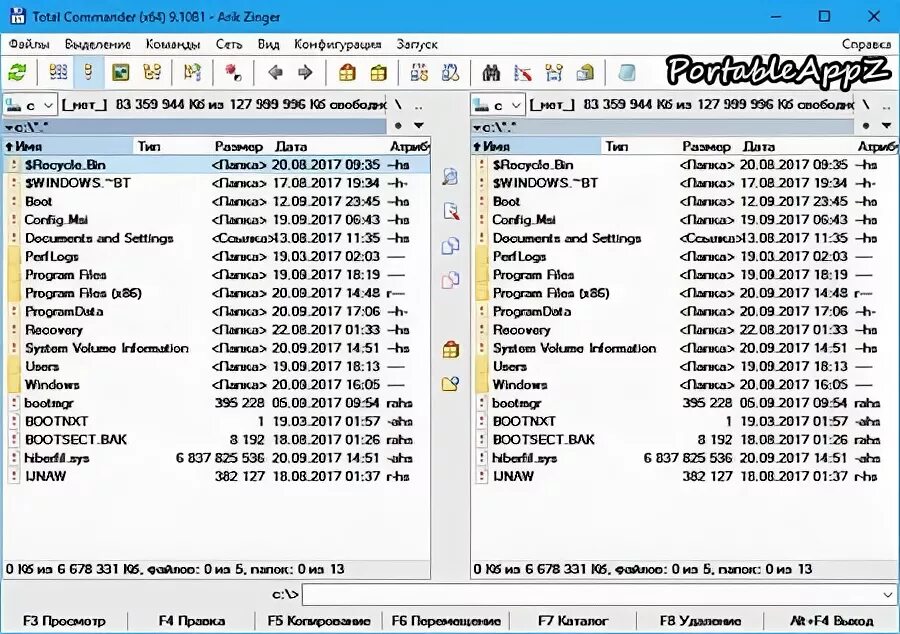This screenshot has width=900, height=634.
Task: Click F5 Копирование button
Action: pyautogui.click(x=319, y=621)
